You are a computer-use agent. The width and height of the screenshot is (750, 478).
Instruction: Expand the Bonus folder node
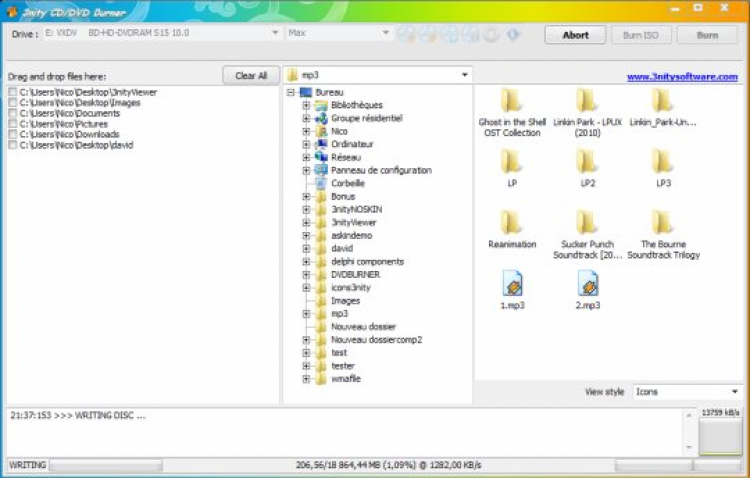point(306,197)
